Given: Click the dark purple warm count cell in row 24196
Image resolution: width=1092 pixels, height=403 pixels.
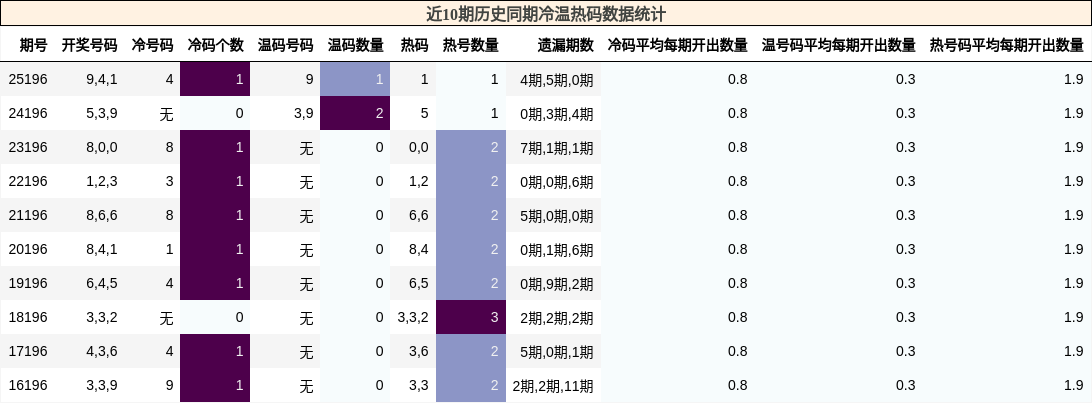Looking at the screenshot, I should click(x=355, y=113).
